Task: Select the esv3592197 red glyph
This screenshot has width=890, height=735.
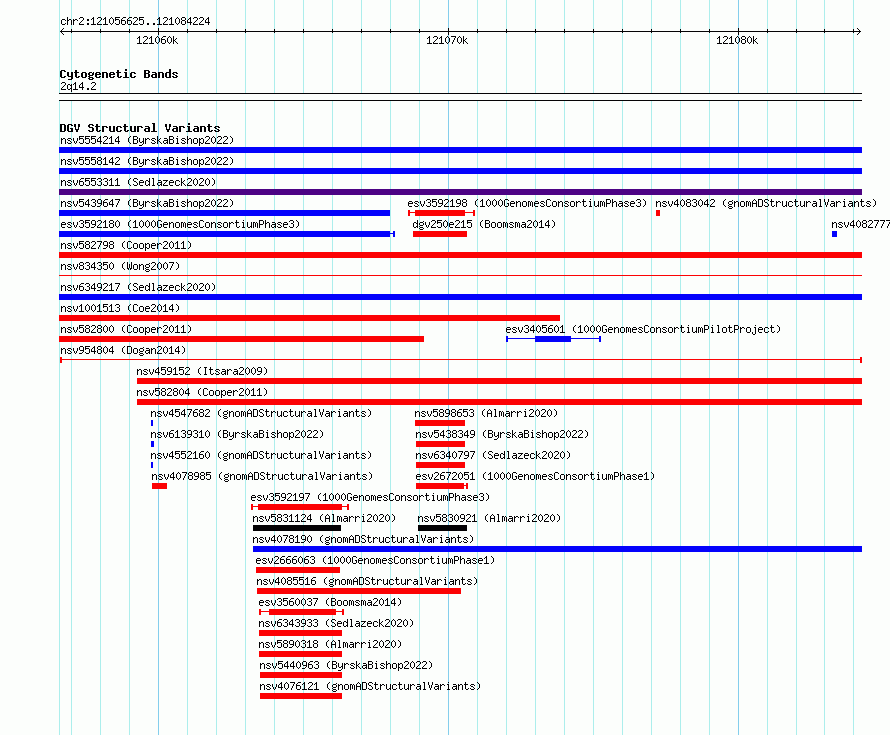Action: tap(300, 507)
